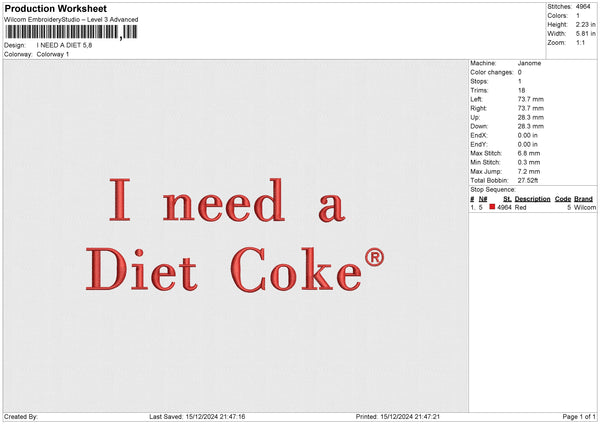Click the 'Created By:' footer label
This screenshot has width=600, height=424.
(21, 416)
